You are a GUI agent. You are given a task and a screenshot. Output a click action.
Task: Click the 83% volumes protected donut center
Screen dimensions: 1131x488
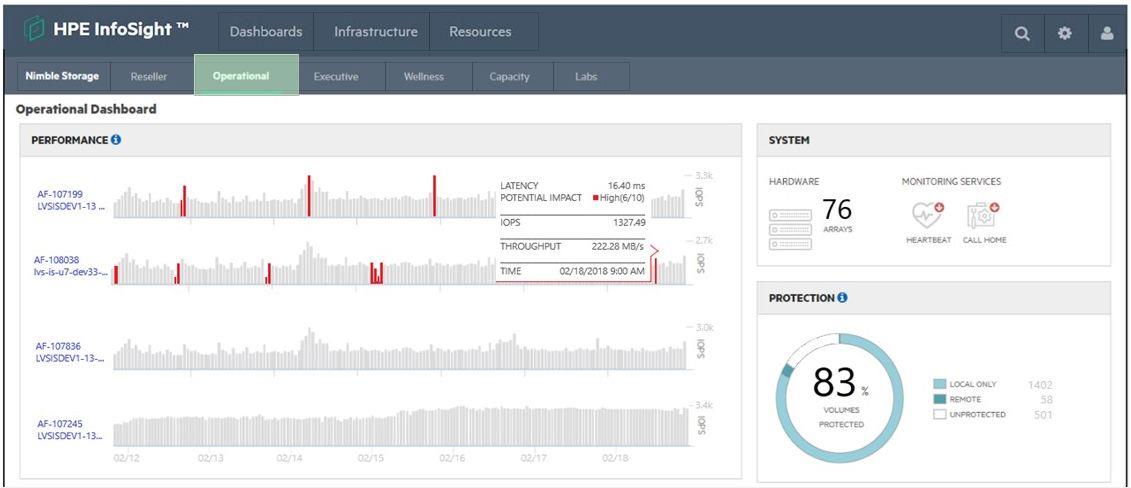[840, 397]
